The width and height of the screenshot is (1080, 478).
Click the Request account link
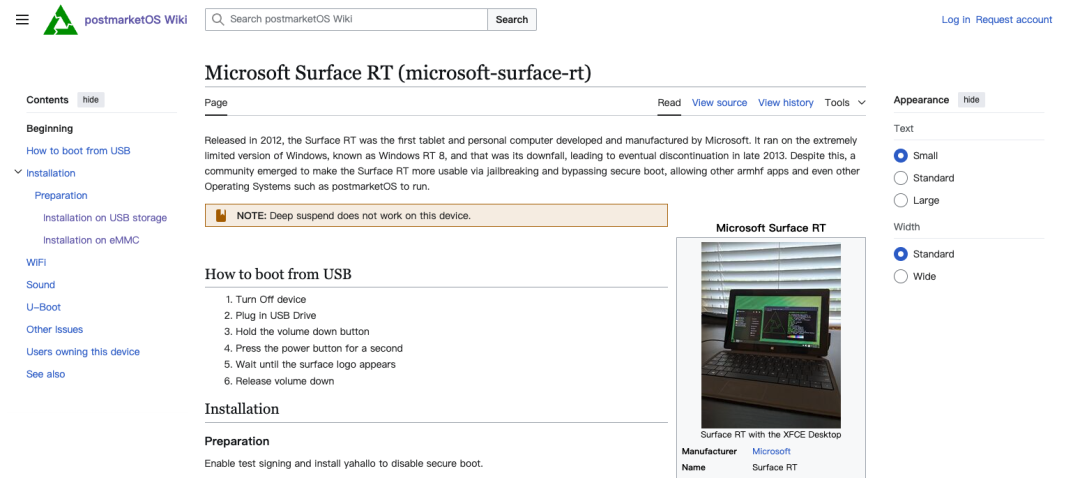point(1014,19)
